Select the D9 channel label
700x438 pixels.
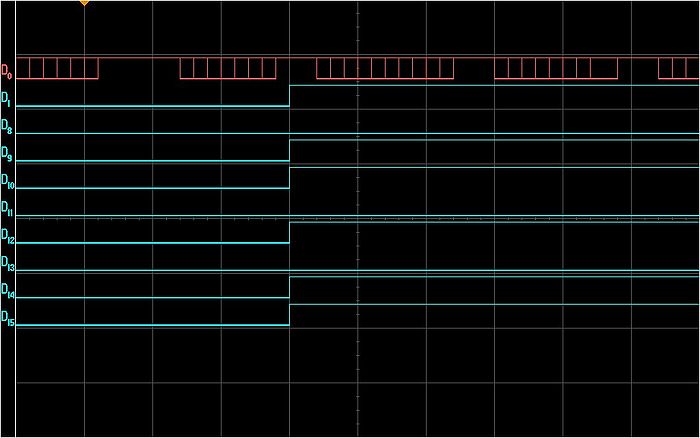pos(7,154)
